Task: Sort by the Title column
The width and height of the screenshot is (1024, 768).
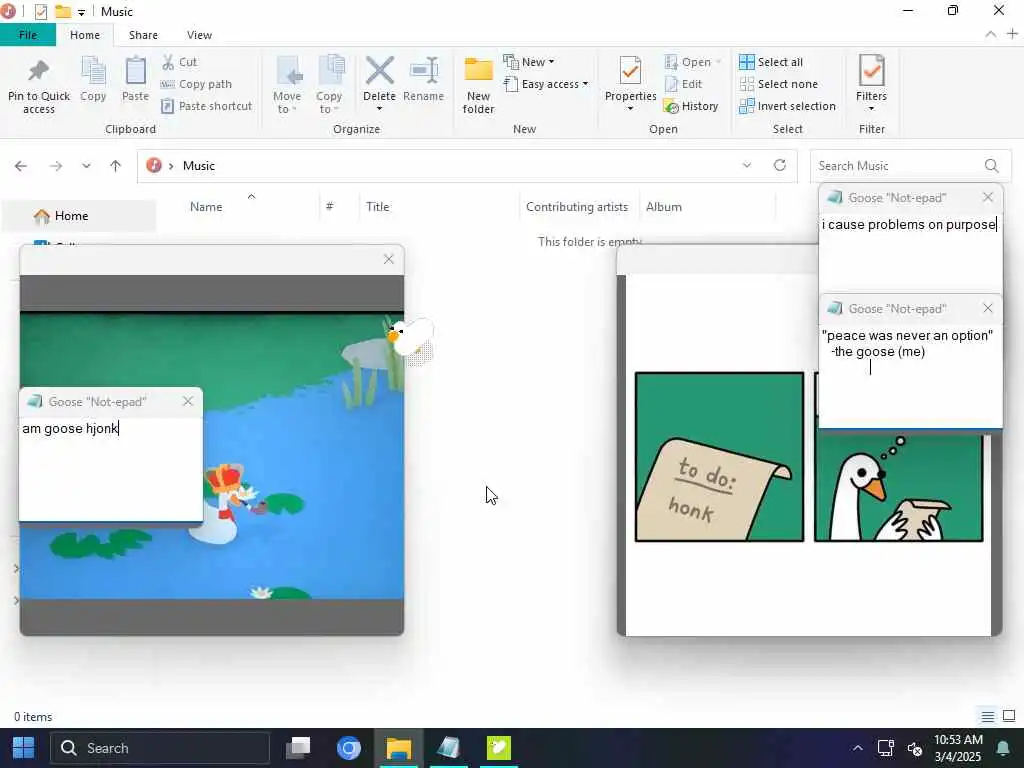Action: pyautogui.click(x=377, y=207)
